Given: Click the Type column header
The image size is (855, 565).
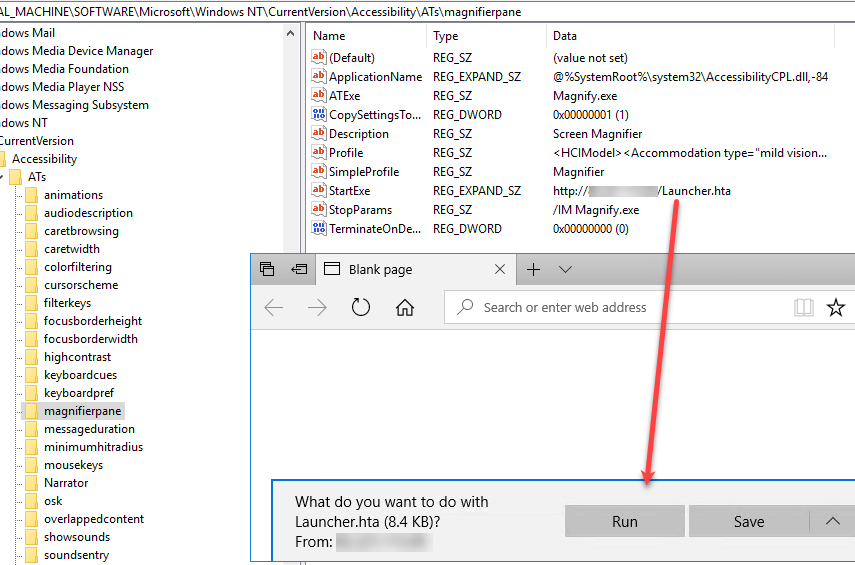Looking at the screenshot, I should point(445,36).
